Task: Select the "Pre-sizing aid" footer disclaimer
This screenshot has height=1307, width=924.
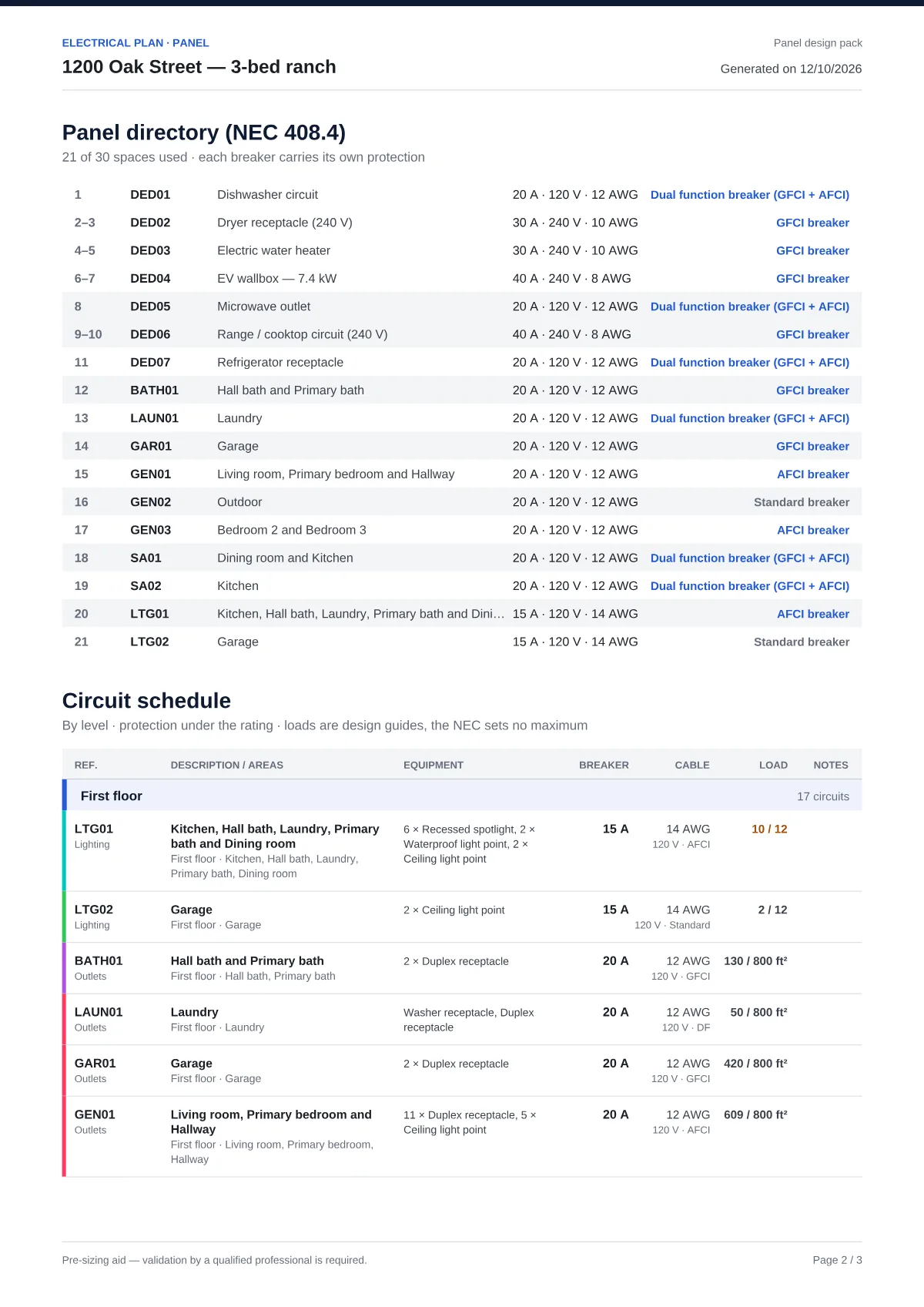Action: click(x=214, y=1260)
